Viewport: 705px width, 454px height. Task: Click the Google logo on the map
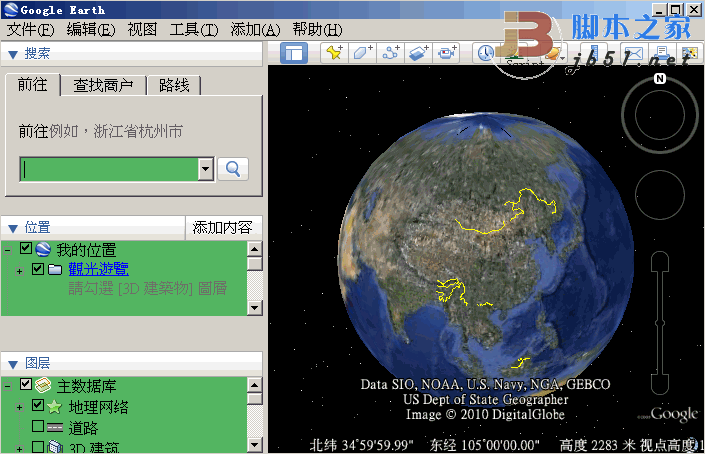[x=673, y=414]
